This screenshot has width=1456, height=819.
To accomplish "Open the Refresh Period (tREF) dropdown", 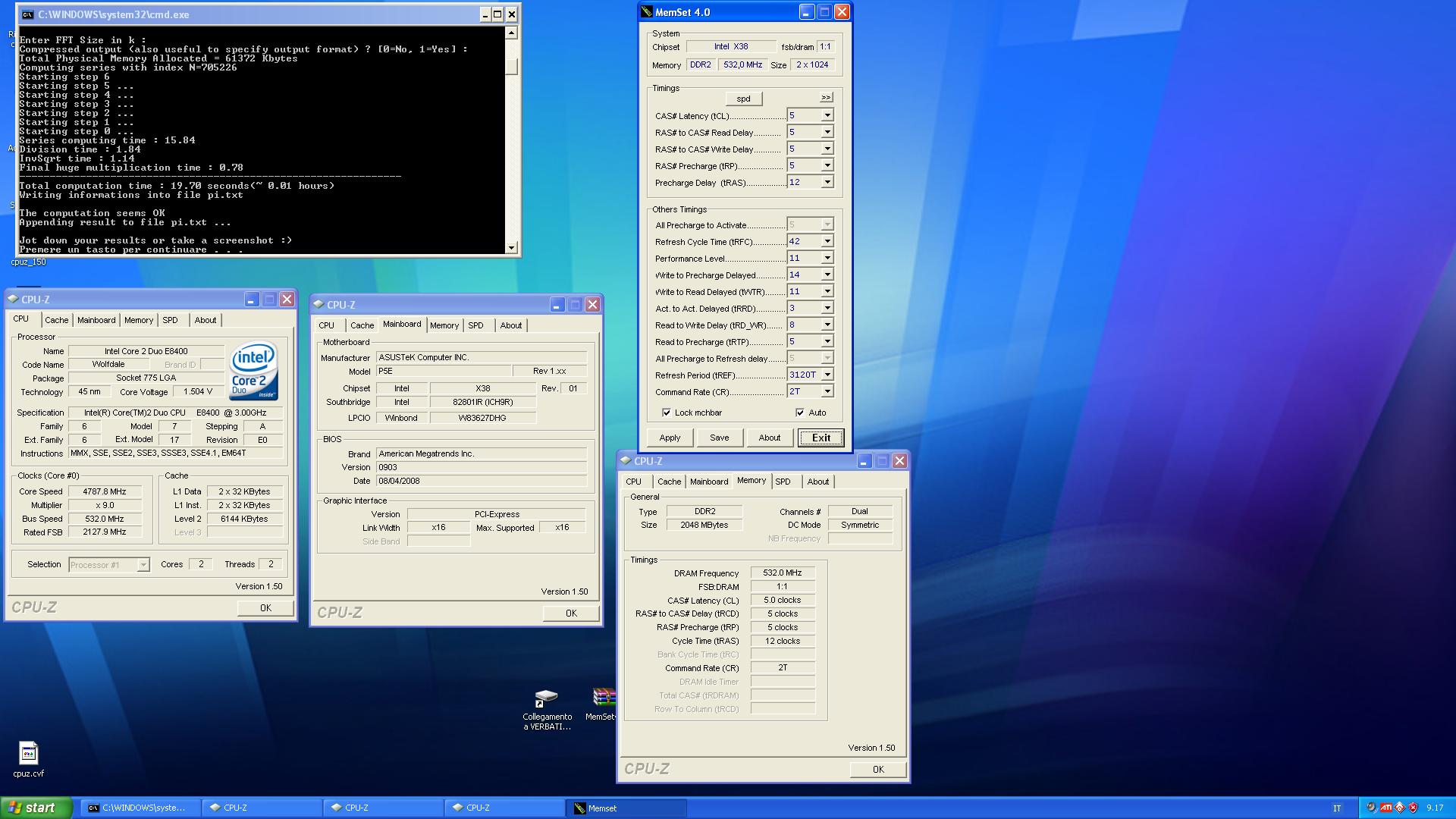I will 827,375.
